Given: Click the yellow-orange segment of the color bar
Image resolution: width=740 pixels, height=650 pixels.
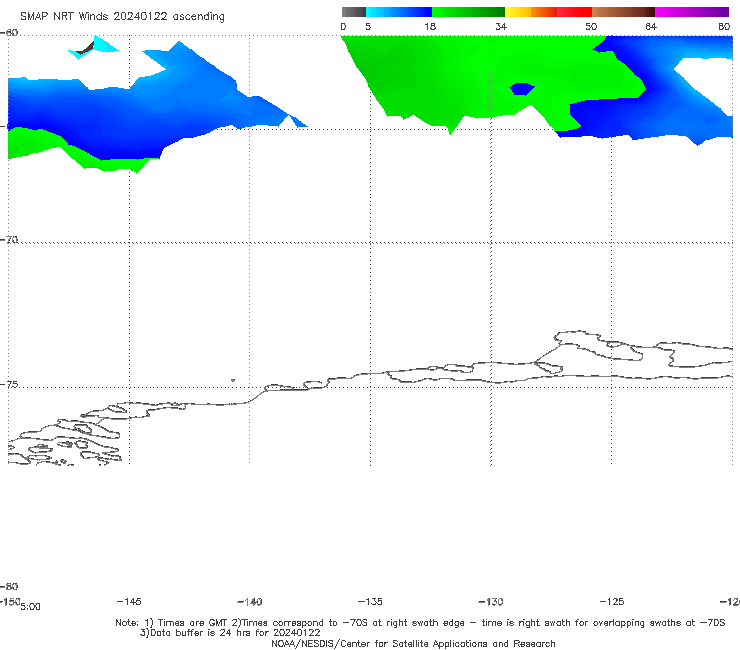Looking at the screenshot, I should [x=531, y=12].
